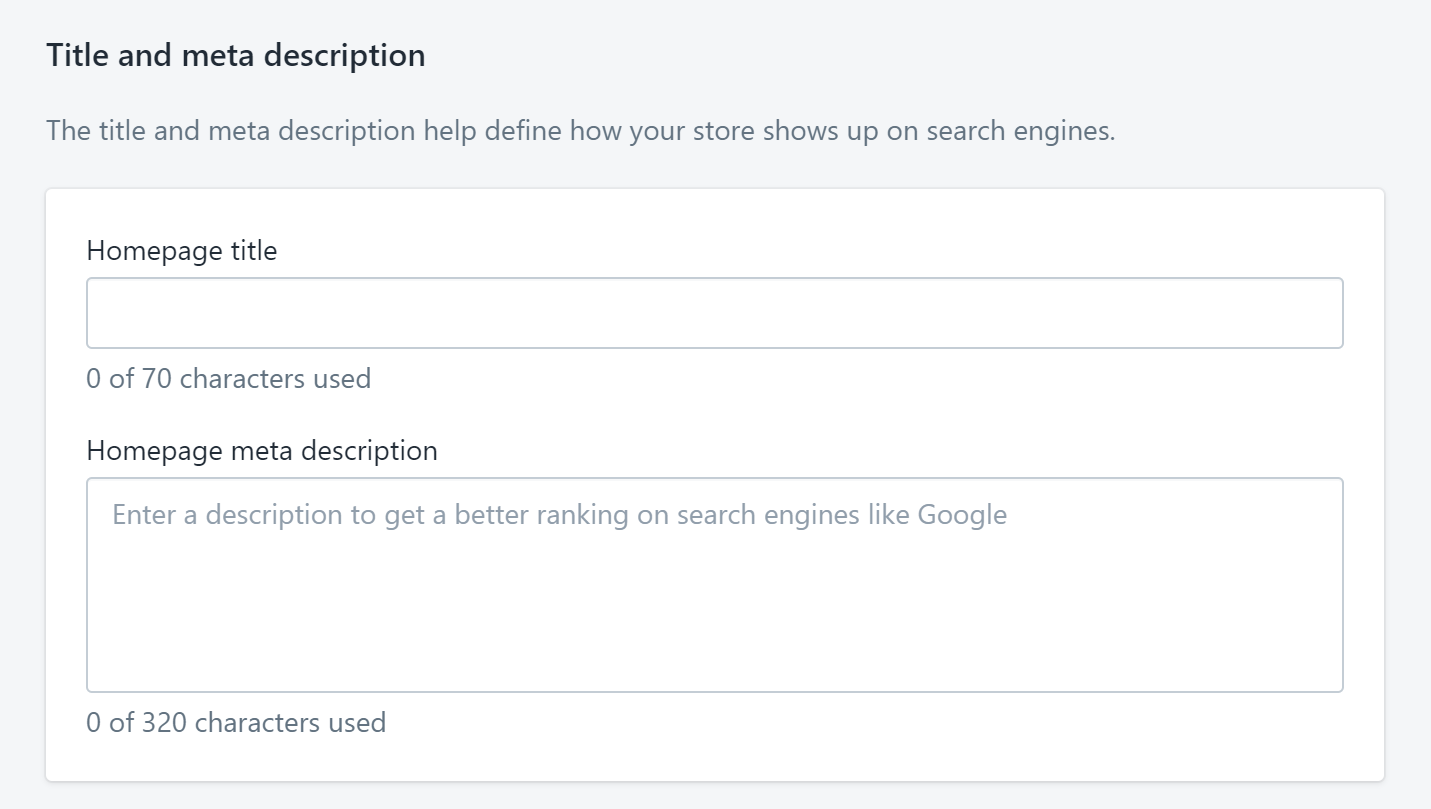
Task: Click the number 70 in the title counter
Action: click(157, 378)
